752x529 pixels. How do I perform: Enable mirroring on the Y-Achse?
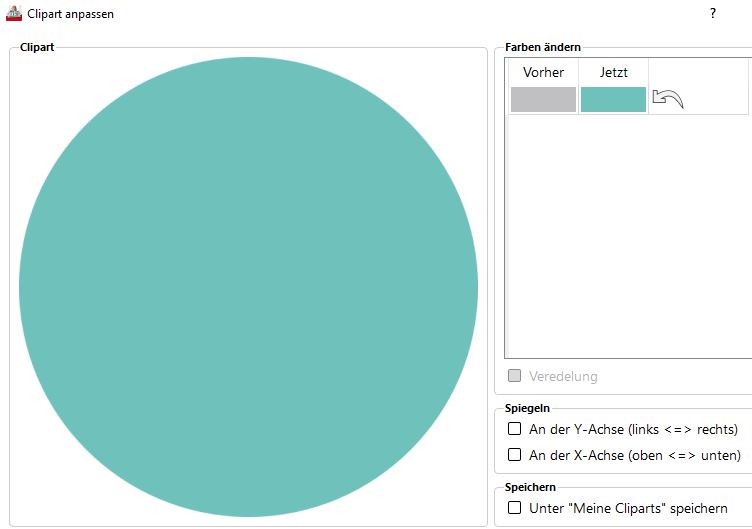pyautogui.click(x=515, y=429)
